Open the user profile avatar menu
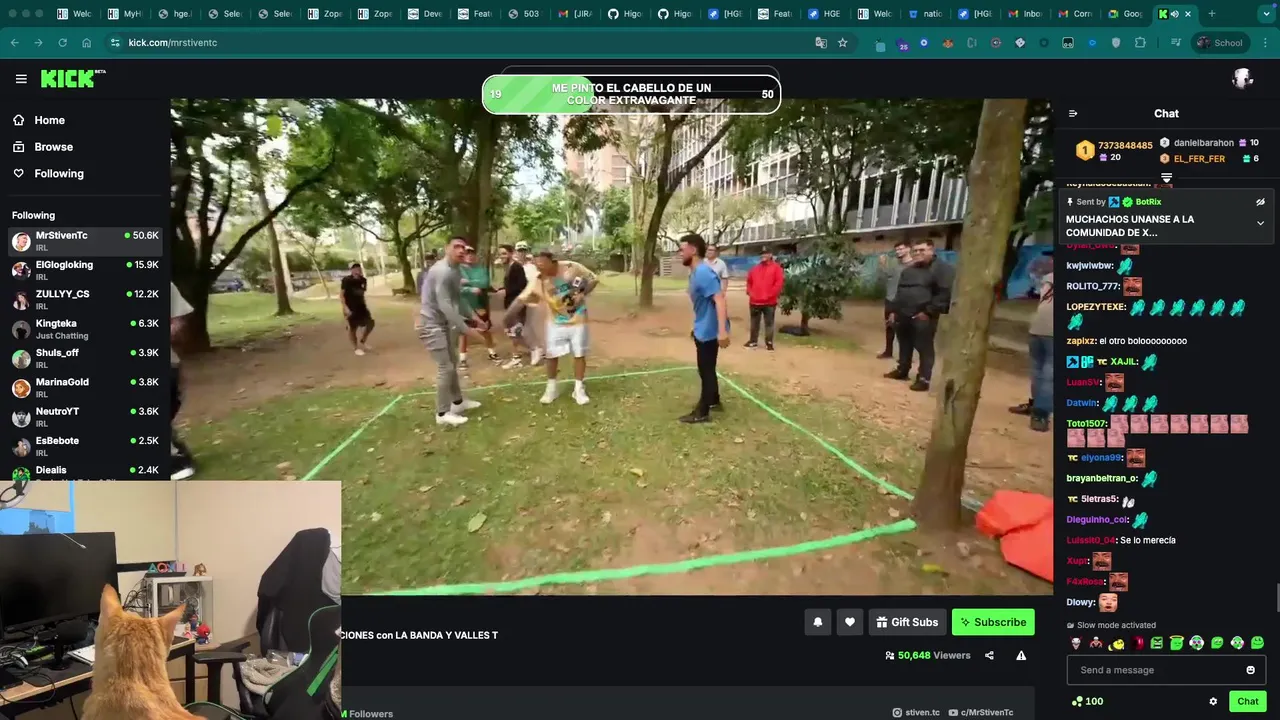The width and height of the screenshot is (1280, 720). coord(1243,78)
